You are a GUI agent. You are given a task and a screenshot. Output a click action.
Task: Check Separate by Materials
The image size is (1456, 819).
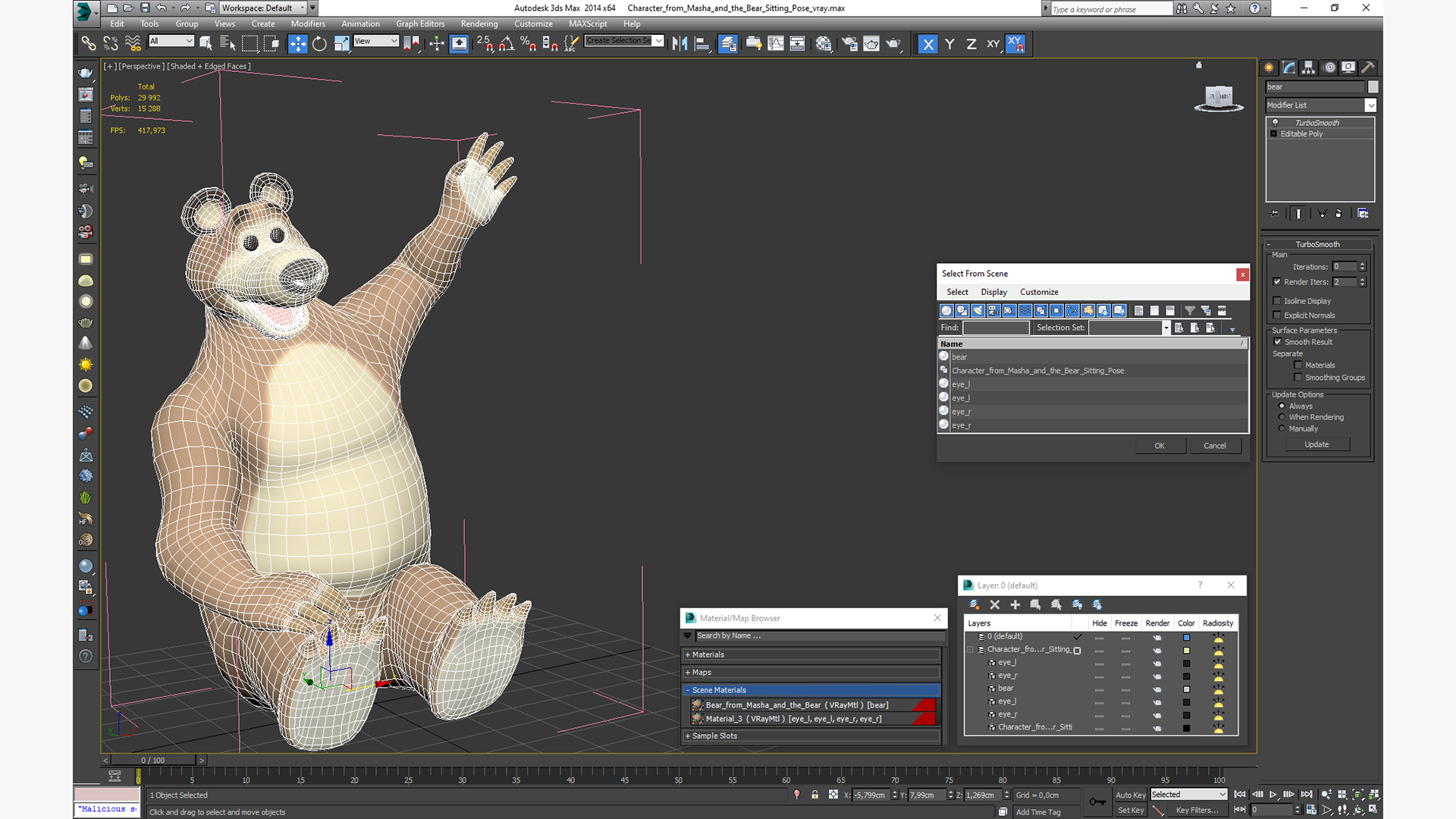click(x=1298, y=365)
